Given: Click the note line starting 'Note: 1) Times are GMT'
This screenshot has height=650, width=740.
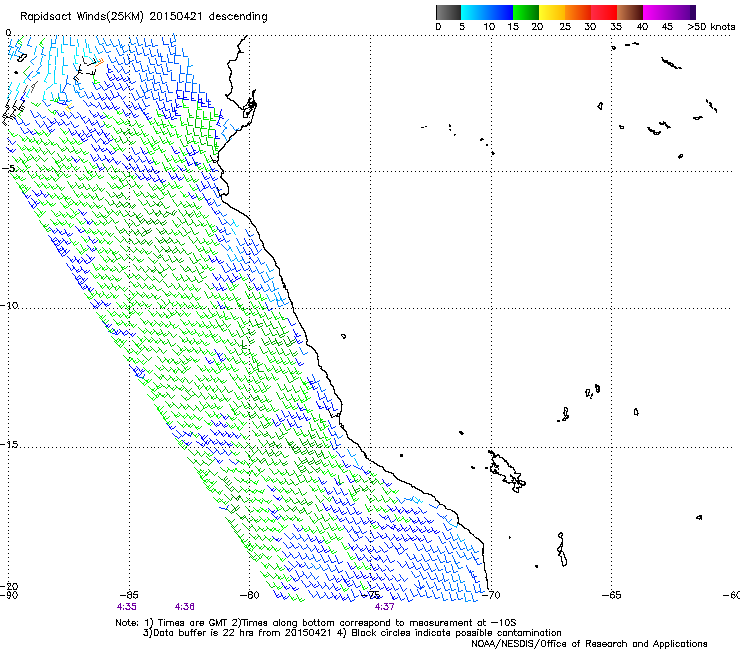Looking at the screenshot, I should click(316, 623).
